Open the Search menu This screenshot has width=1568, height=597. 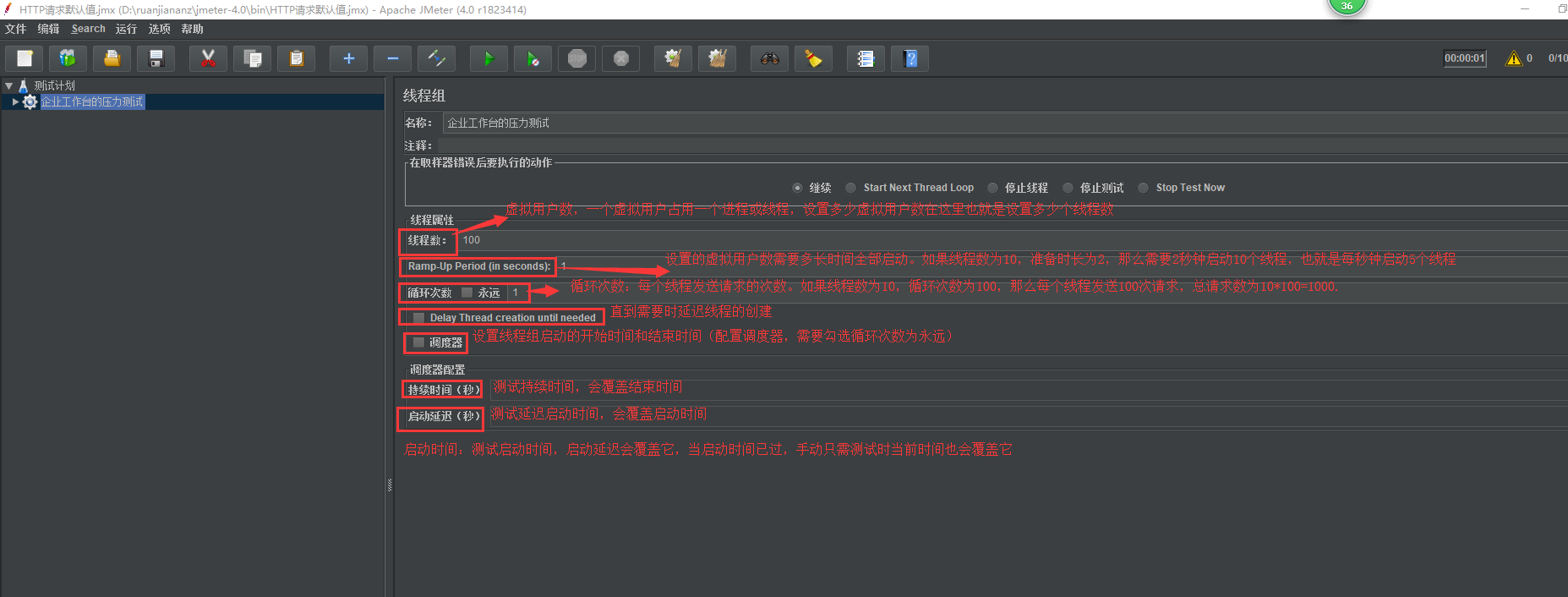pyautogui.click(x=88, y=29)
